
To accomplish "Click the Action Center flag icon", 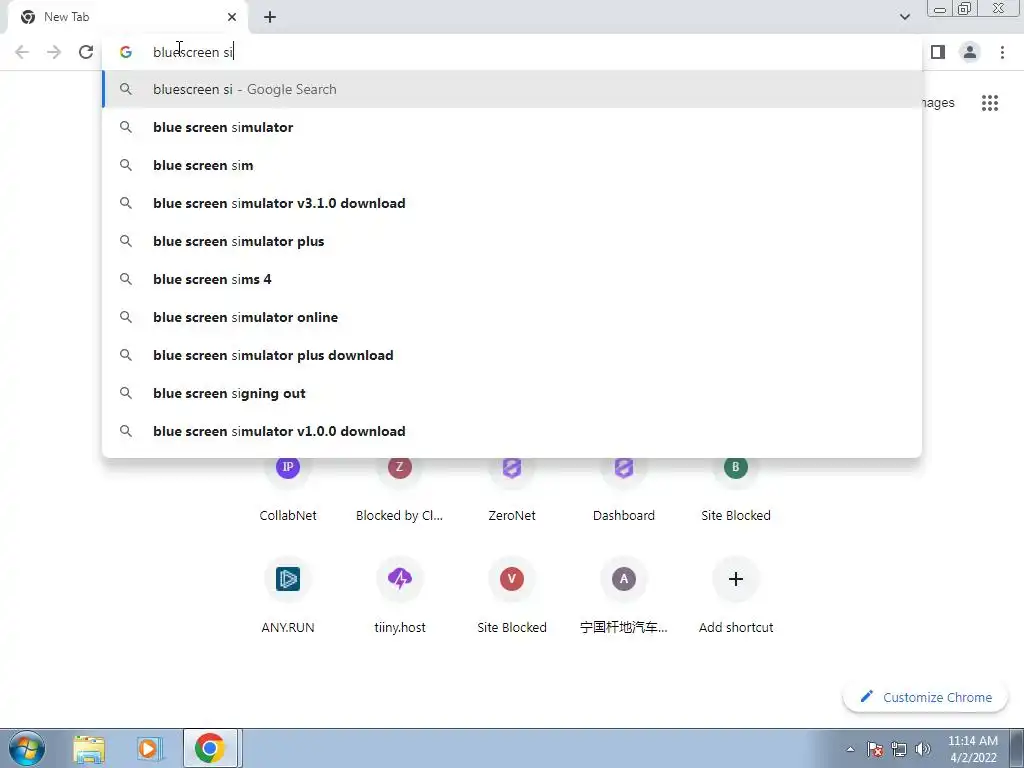I will (x=875, y=749).
